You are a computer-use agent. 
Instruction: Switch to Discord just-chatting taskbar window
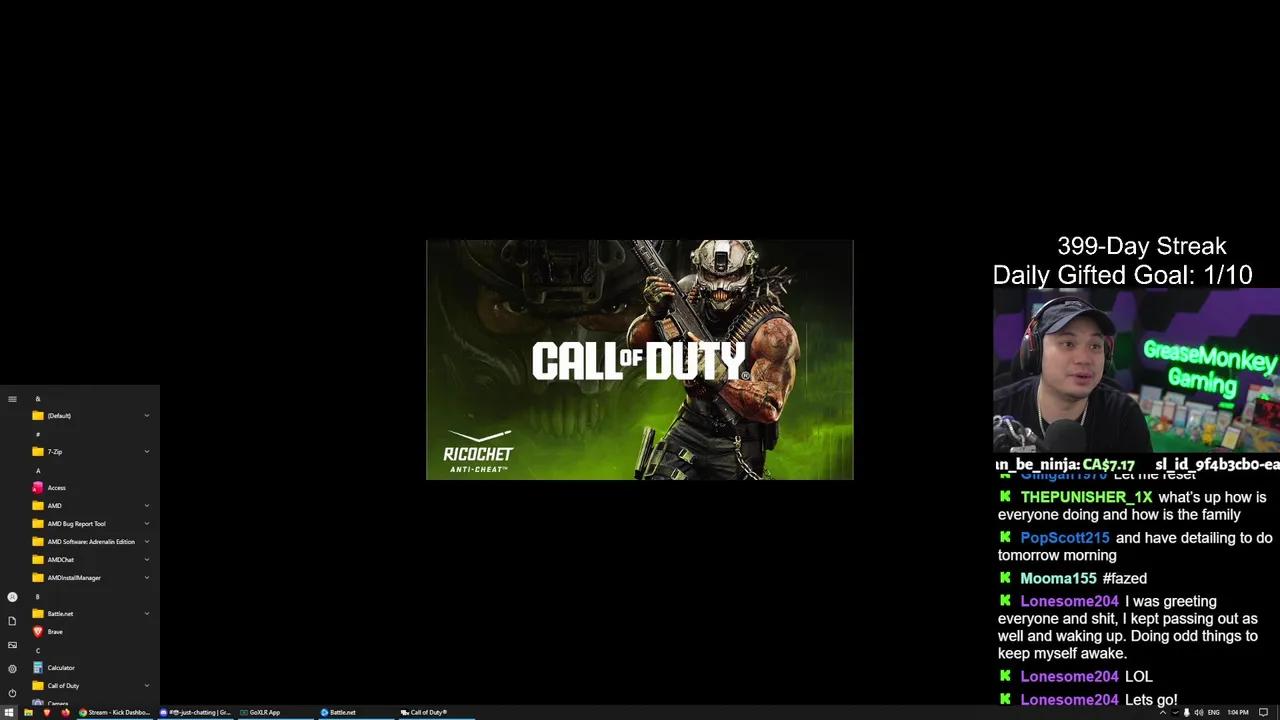(x=196, y=712)
